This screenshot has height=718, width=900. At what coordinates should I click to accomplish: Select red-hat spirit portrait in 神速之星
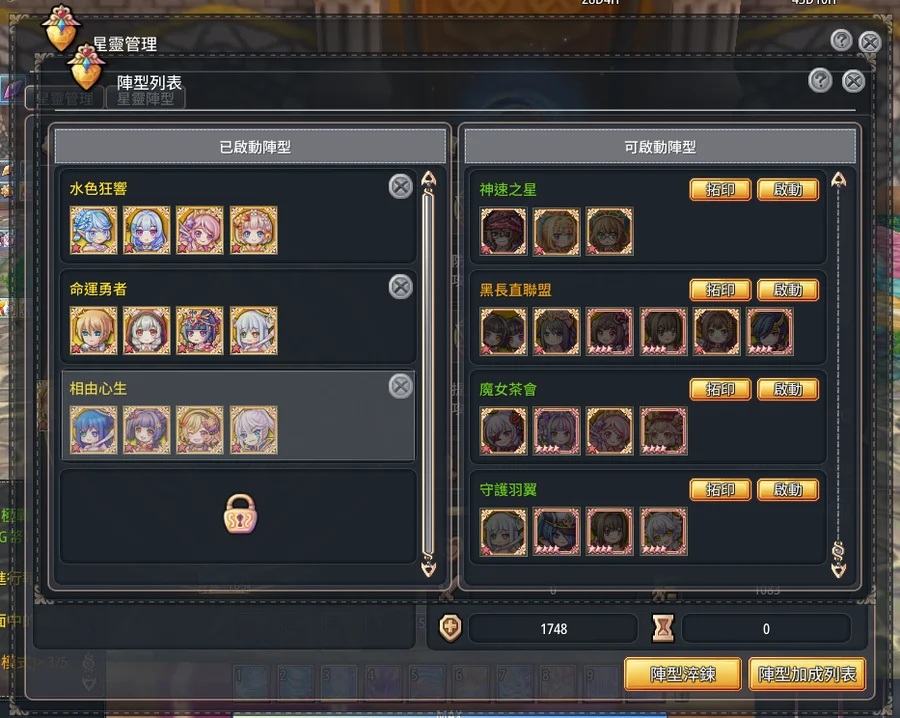tap(503, 231)
